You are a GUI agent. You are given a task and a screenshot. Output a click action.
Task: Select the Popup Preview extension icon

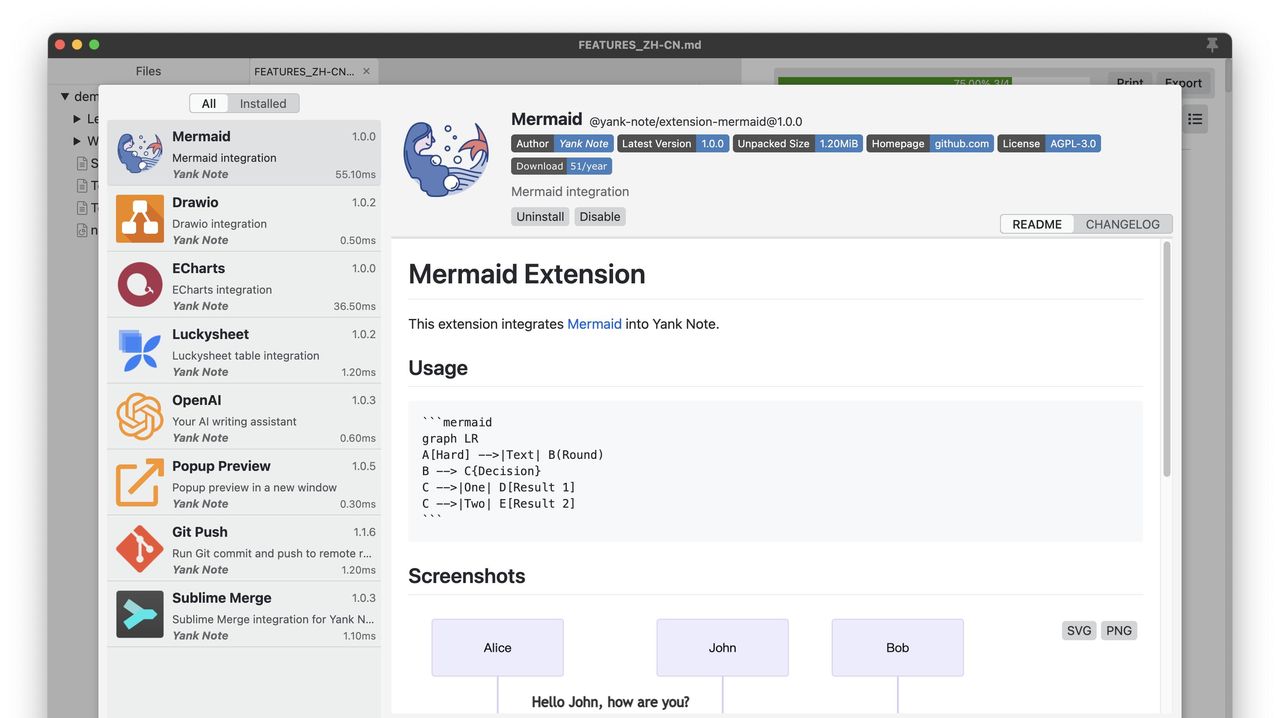140,483
